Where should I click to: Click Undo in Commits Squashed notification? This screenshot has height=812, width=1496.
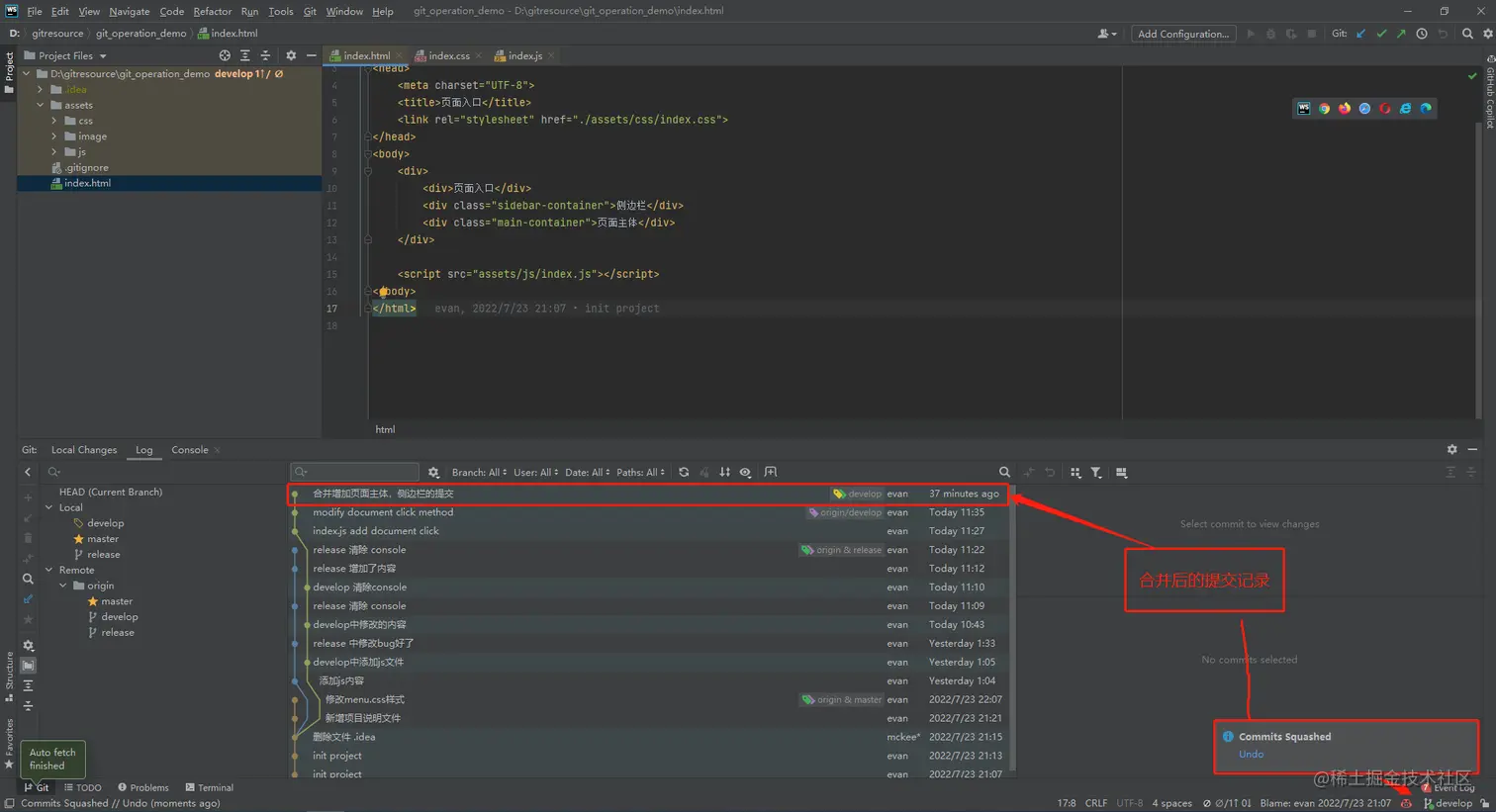[1250, 754]
